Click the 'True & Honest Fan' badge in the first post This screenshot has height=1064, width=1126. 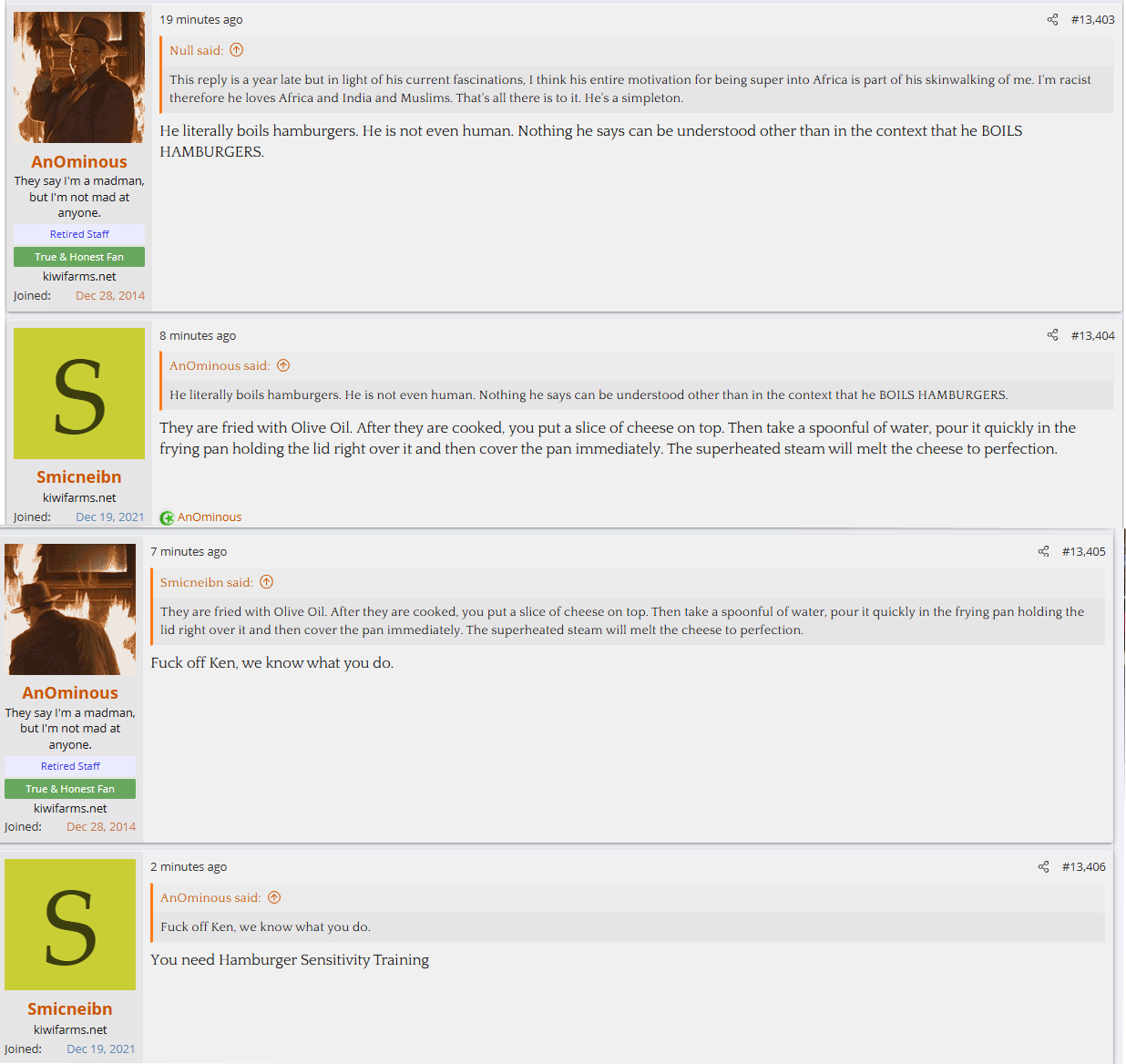[x=79, y=257]
